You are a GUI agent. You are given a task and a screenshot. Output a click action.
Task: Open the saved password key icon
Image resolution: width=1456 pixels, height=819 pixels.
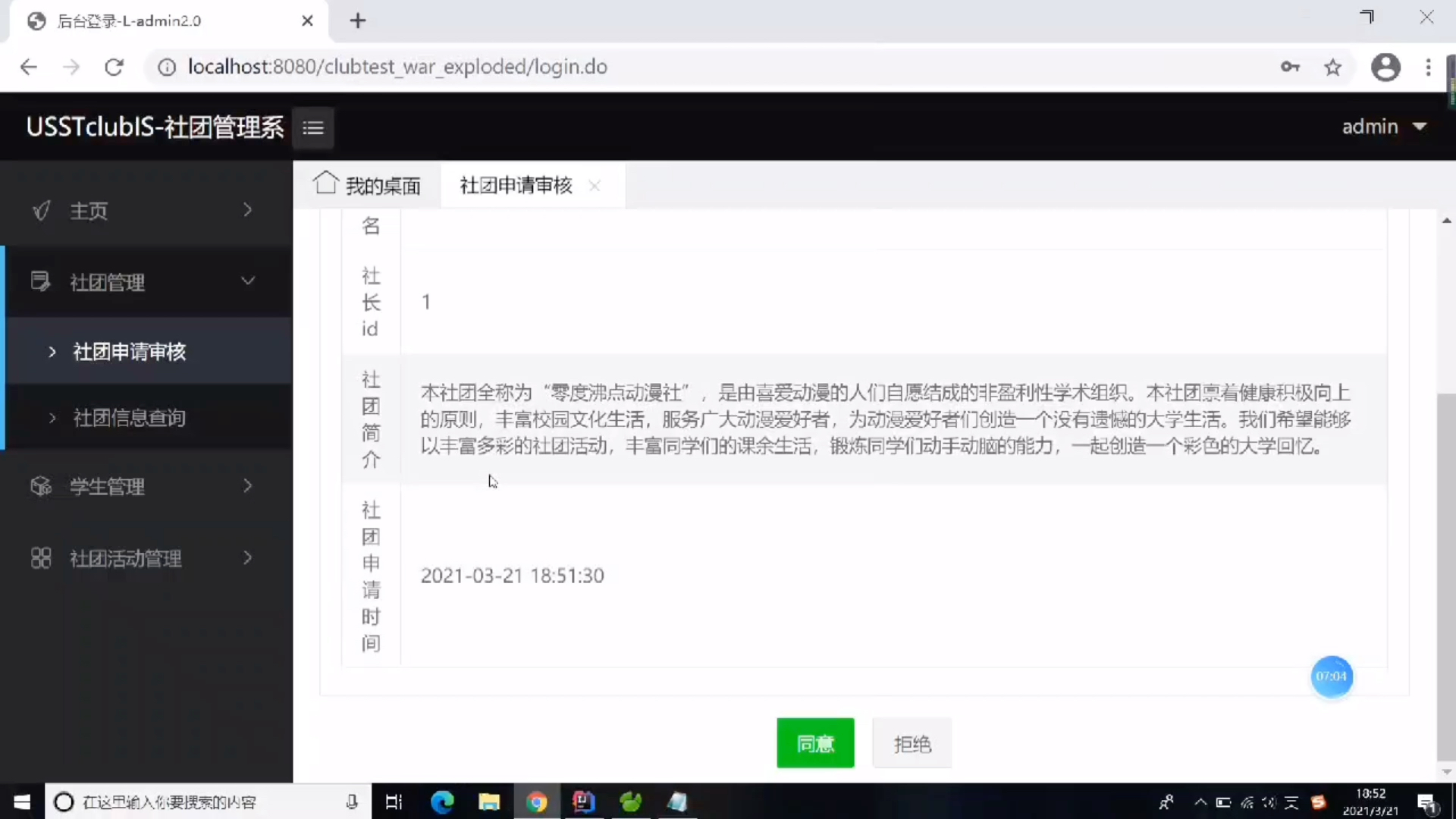tap(1290, 67)
